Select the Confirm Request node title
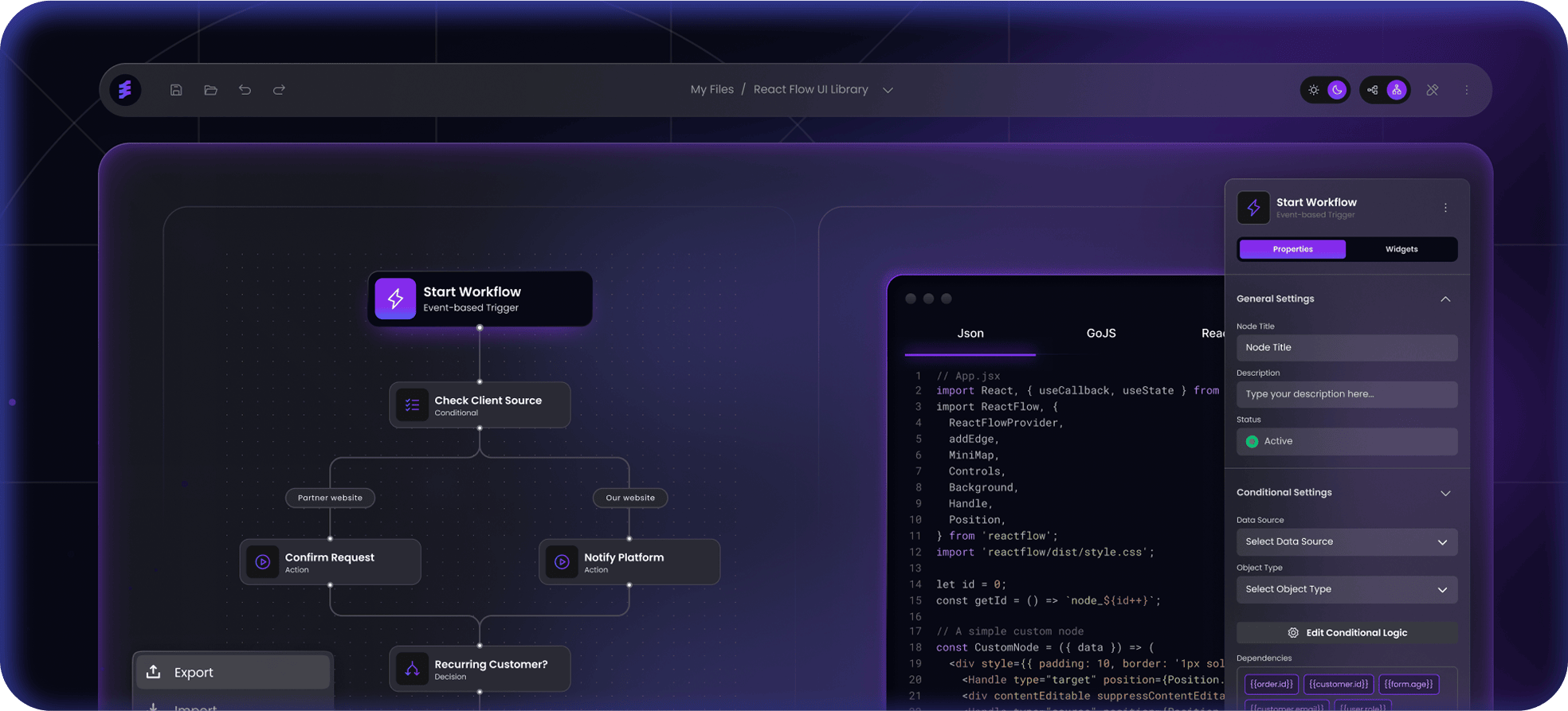This screenshot has height=711, width=1568. coord(329,557)
